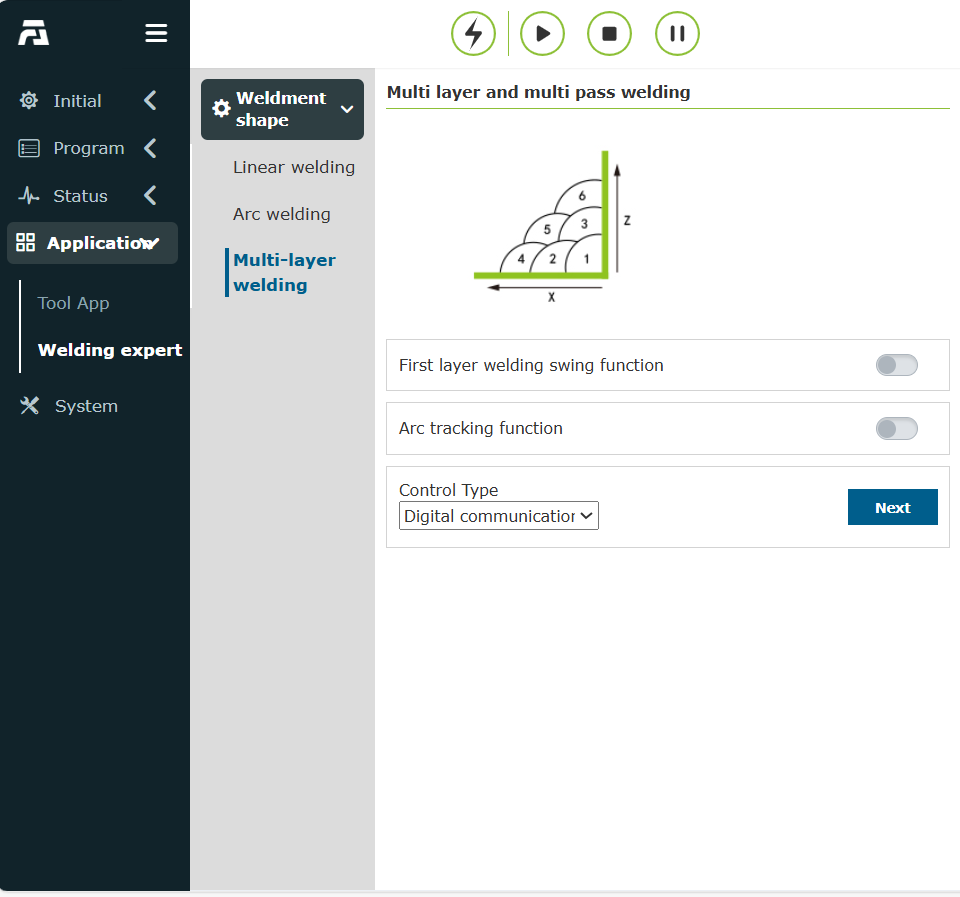Viewport: 960px width, 897px height.
Task: Click the Status pulse icon
Action: click(x=29, y=196)
